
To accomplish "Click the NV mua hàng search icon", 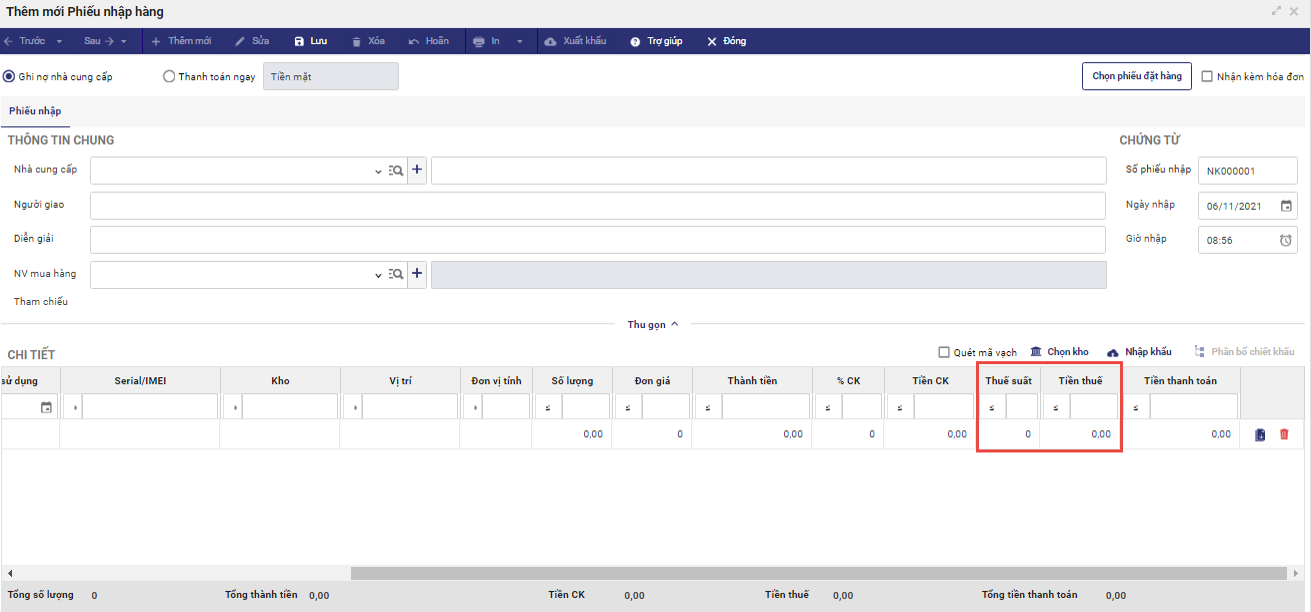I will click(x=396, y=274).
